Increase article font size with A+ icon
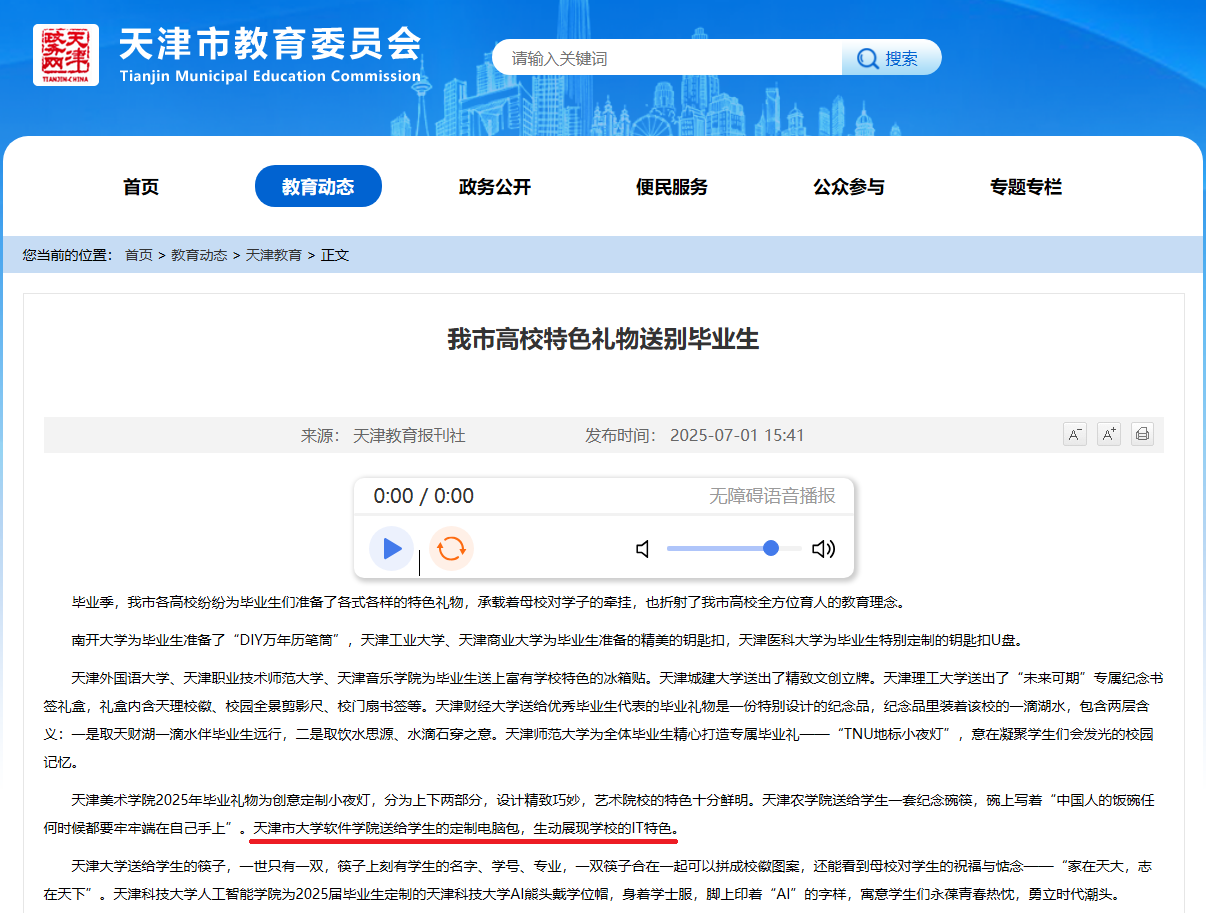1206x913 pixels. [1109, 434]
